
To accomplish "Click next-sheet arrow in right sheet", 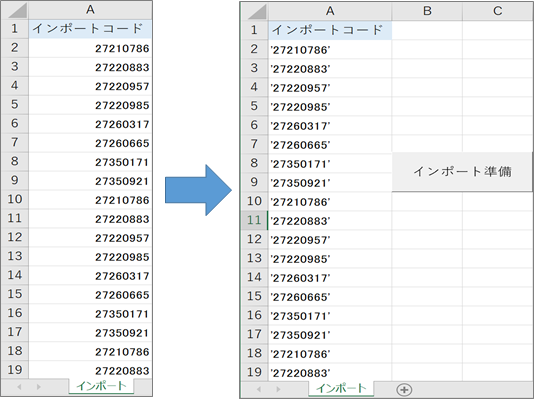I will (x=279, y=389).
